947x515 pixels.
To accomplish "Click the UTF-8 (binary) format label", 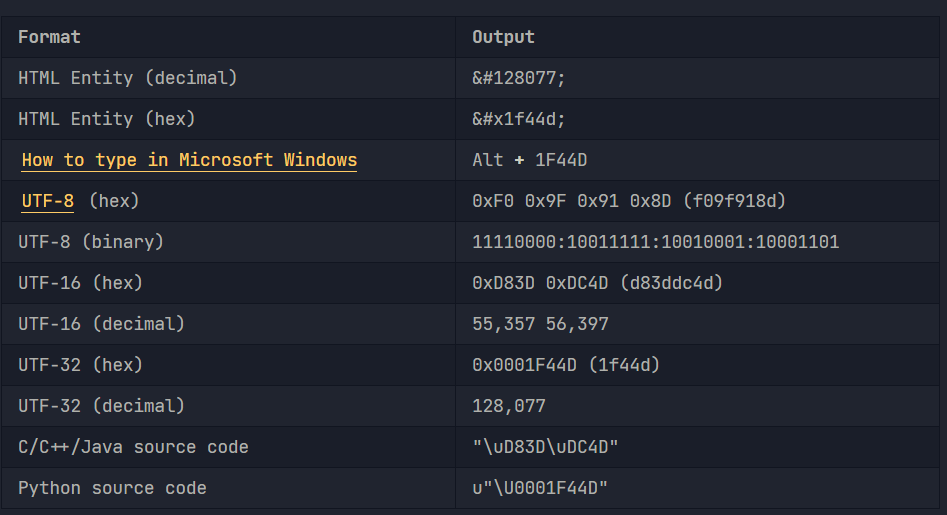I will pyautogui.click(x=91, y=242).
